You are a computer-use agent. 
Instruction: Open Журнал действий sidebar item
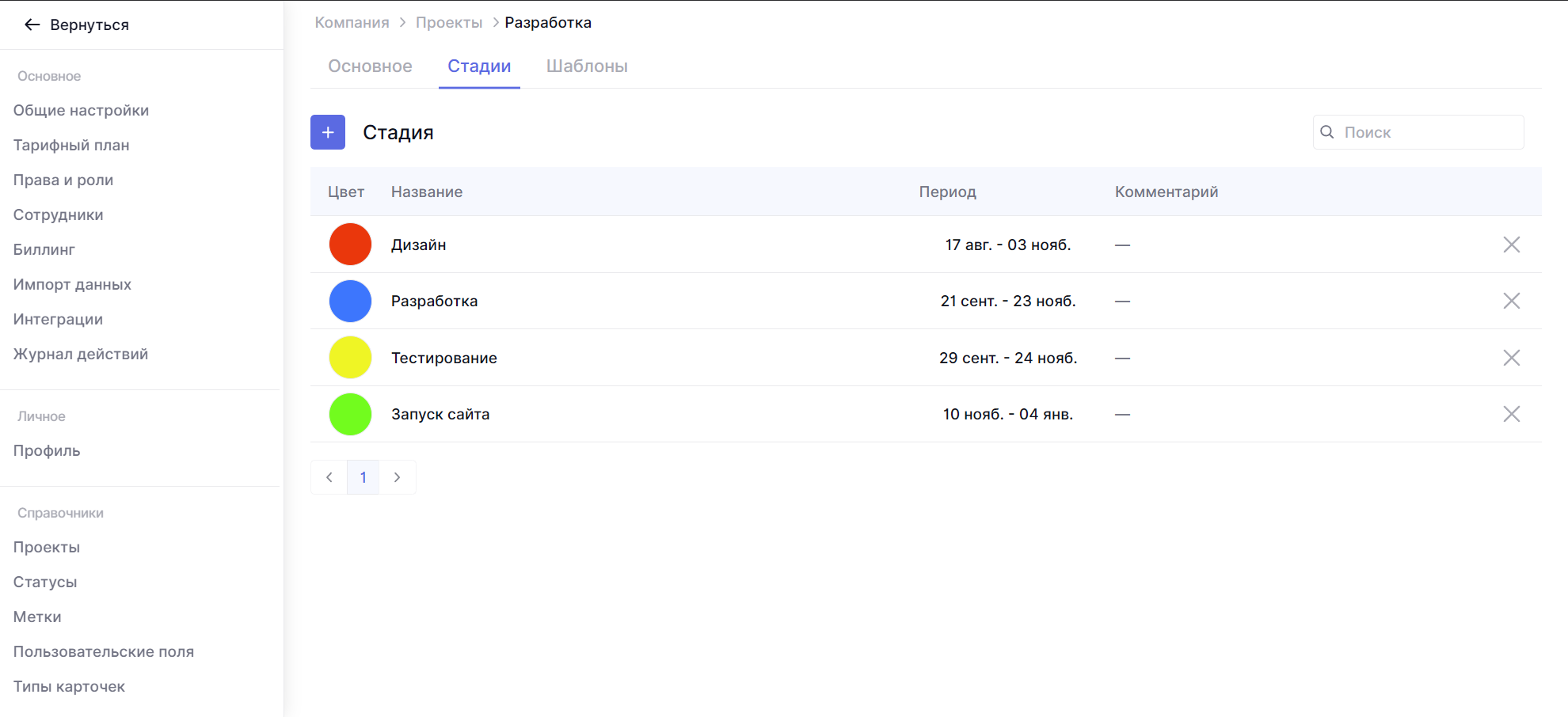[81, 355]
